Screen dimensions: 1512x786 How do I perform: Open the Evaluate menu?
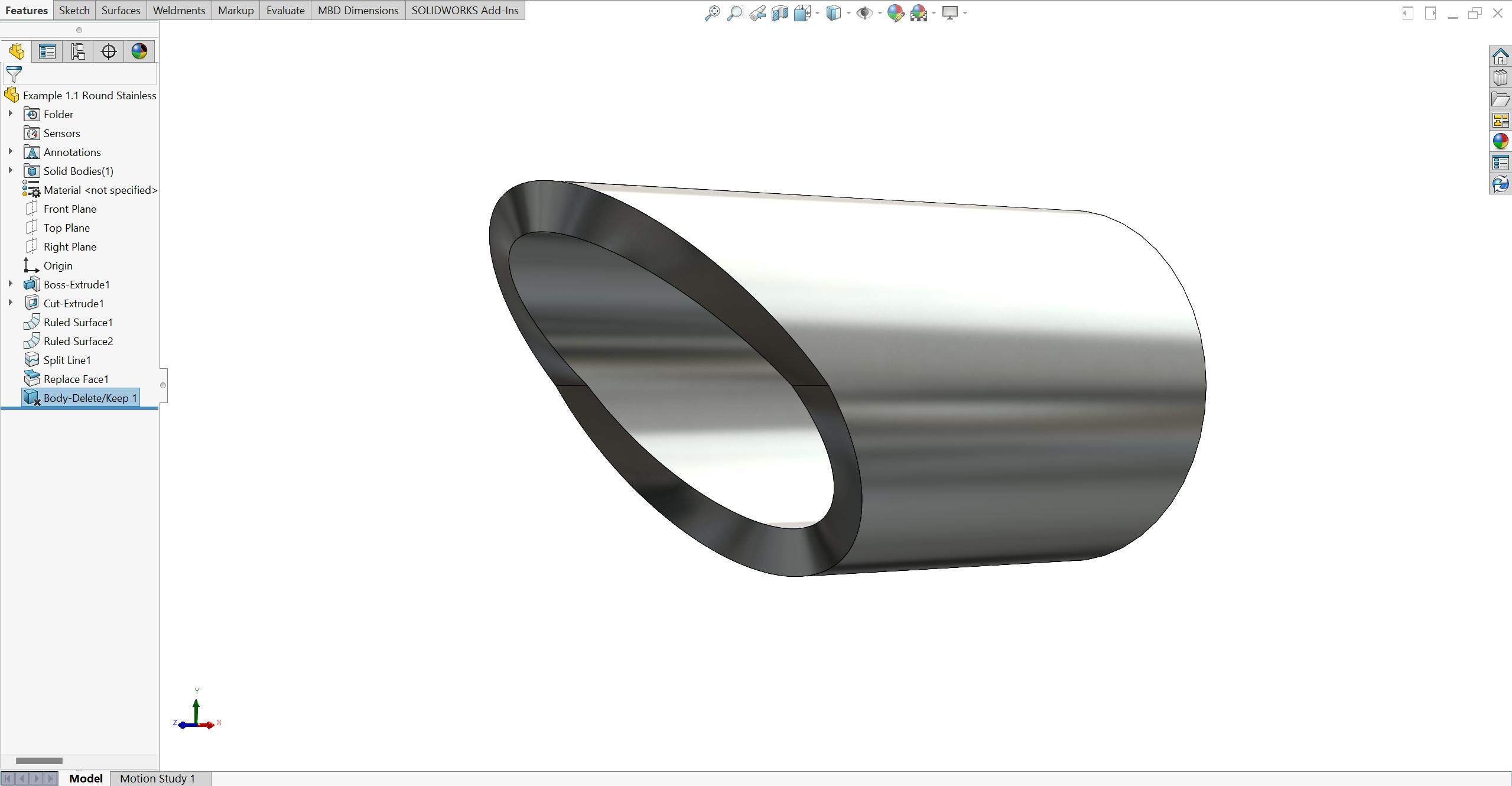(x=285, y=10)
